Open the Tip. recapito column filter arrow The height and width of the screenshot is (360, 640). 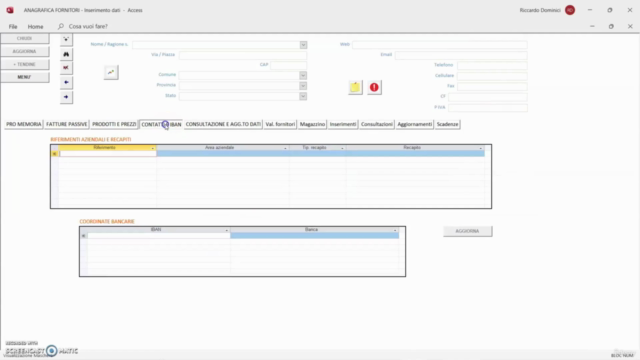342,148
